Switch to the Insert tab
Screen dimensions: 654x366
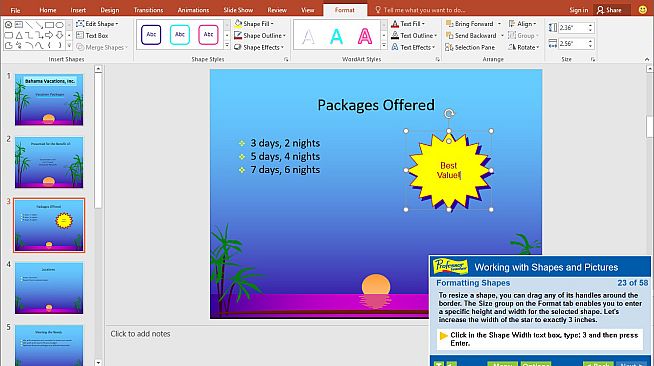[78, 10]
